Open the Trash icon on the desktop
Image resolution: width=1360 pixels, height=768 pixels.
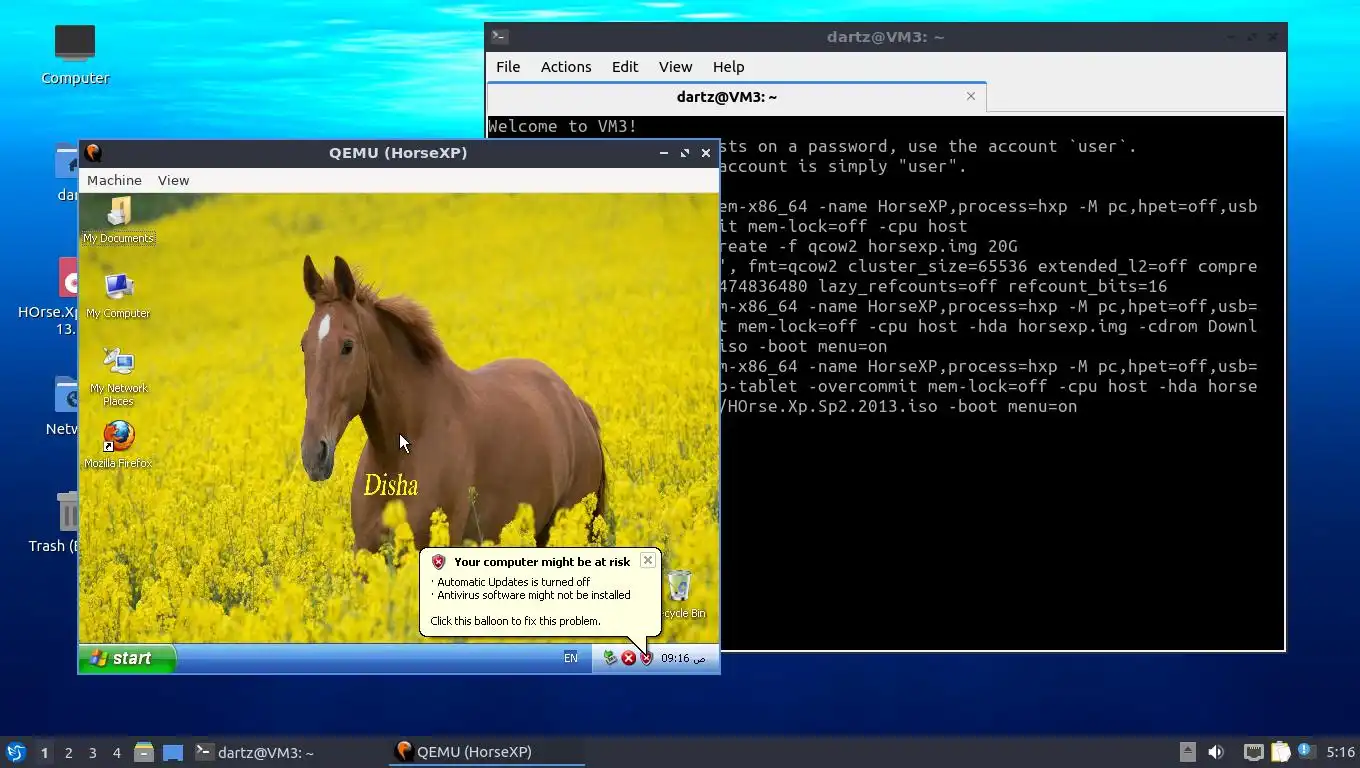point(68,522)
